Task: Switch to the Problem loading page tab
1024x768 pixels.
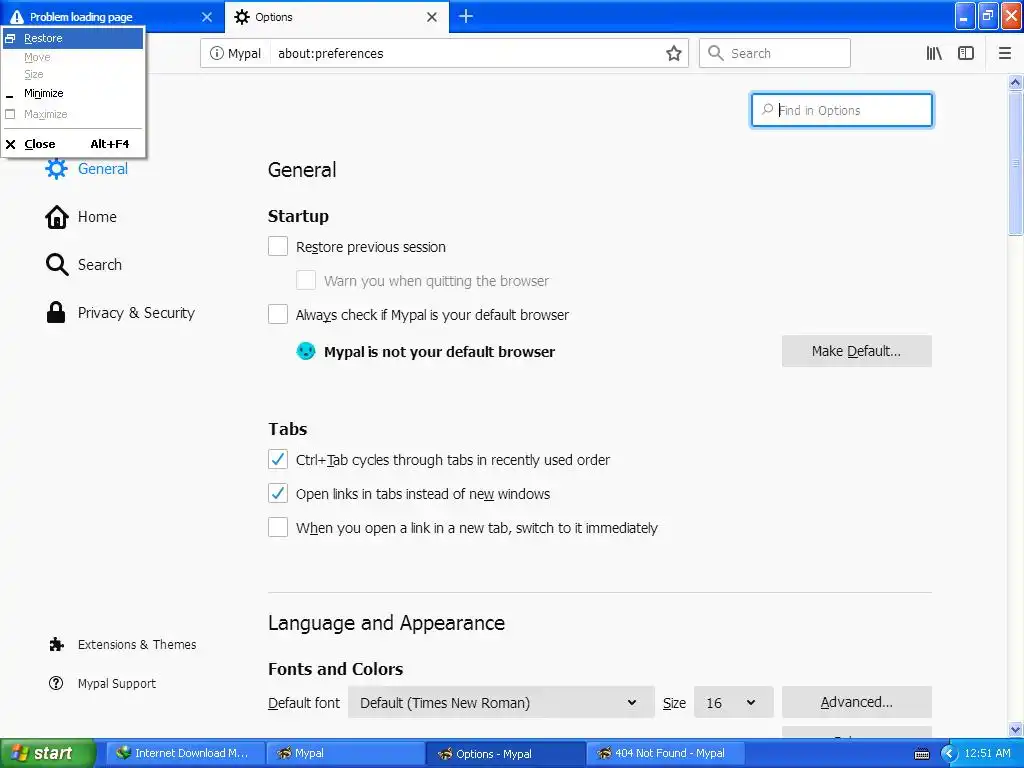Action: [x=112, y=17]
